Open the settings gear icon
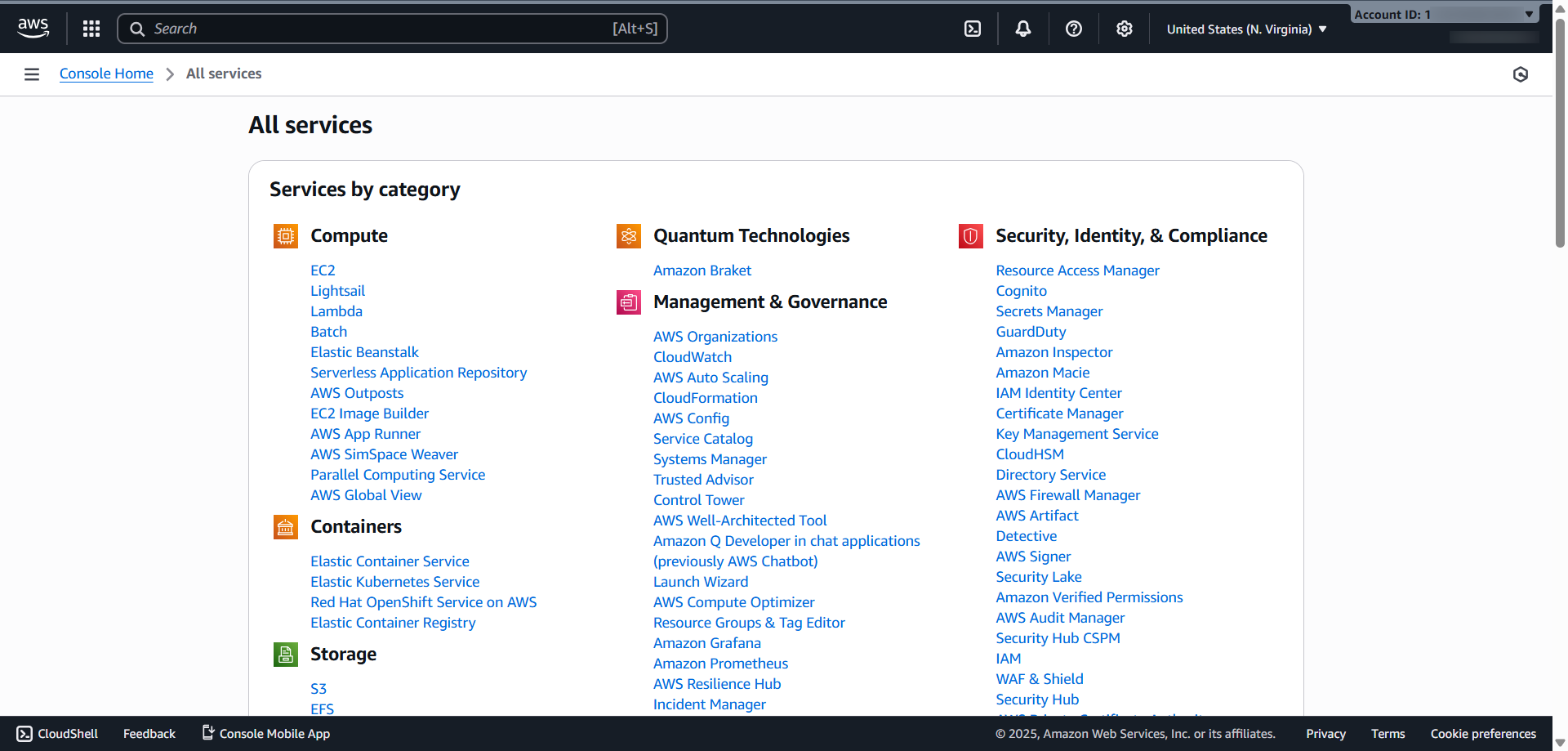Viewport: 1568px width, 751px height. [x=1125, y=29]
